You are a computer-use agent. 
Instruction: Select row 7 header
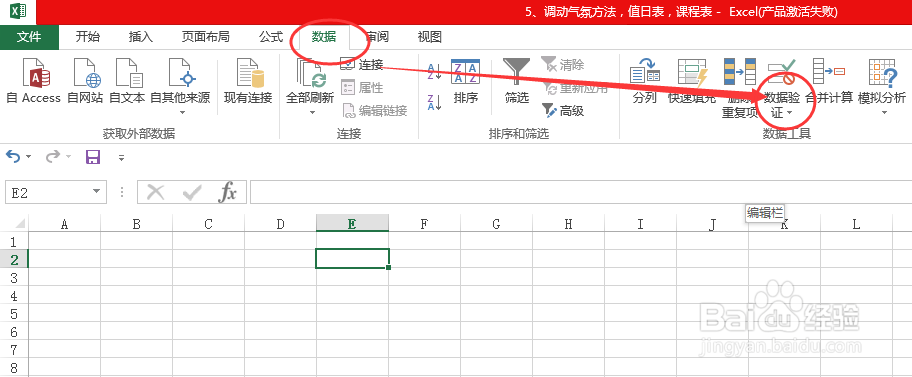pos(14,350)
